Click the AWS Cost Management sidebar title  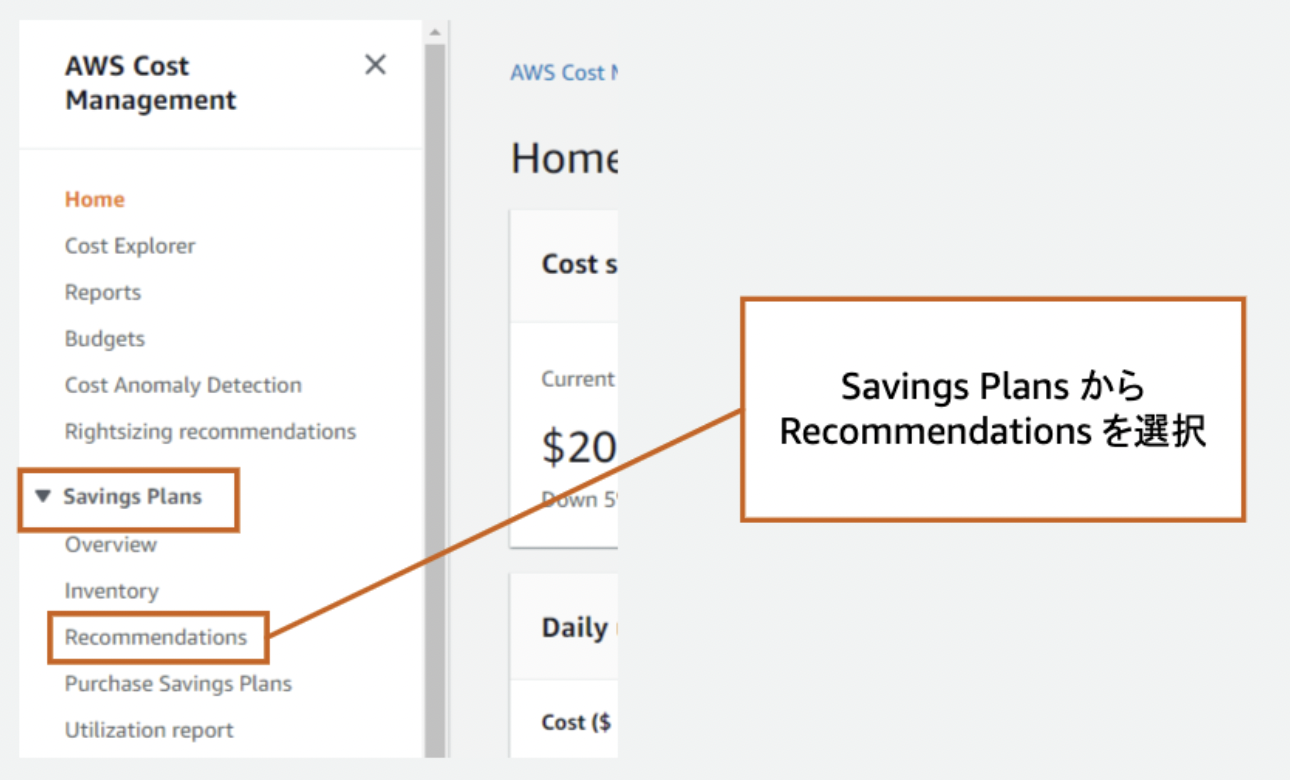point(150,83)
